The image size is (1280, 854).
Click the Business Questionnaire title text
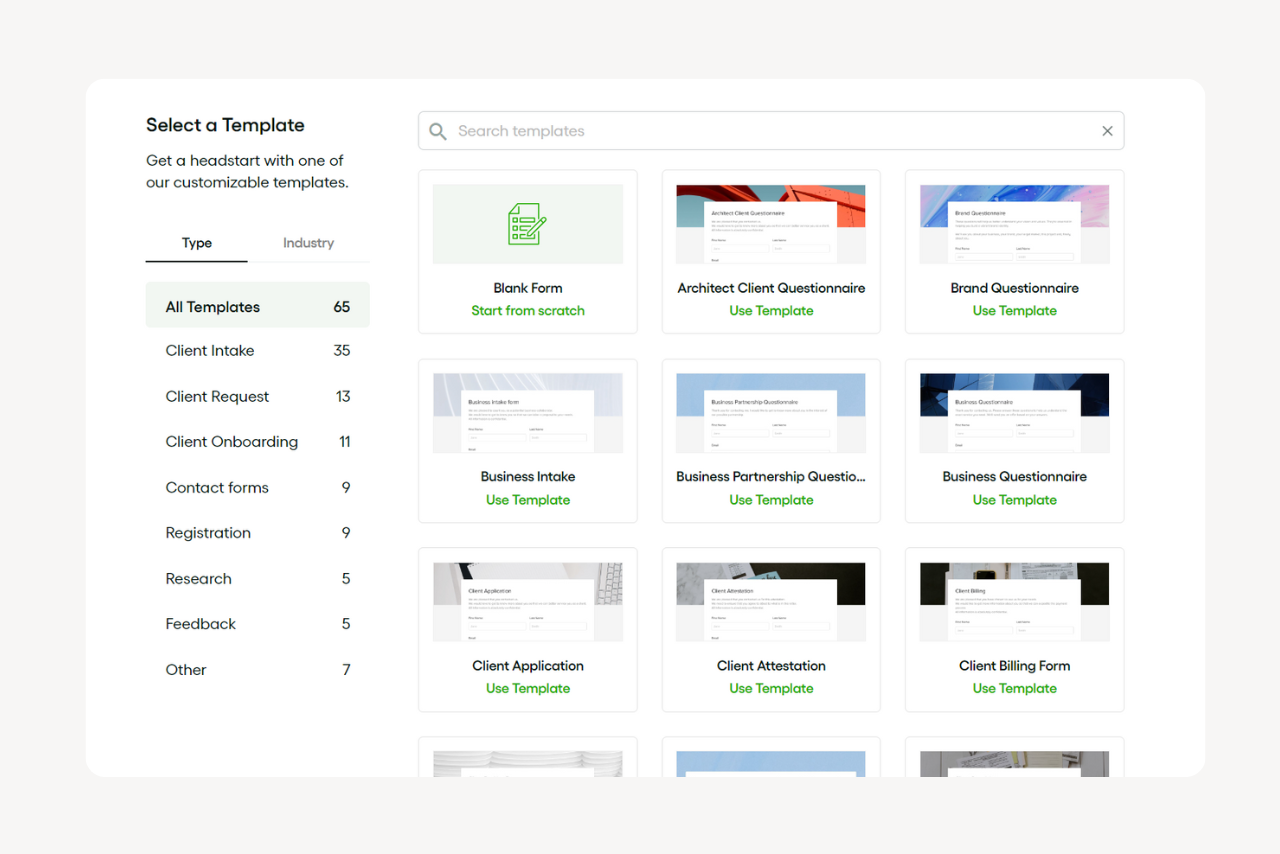[x=1015, y=477]
